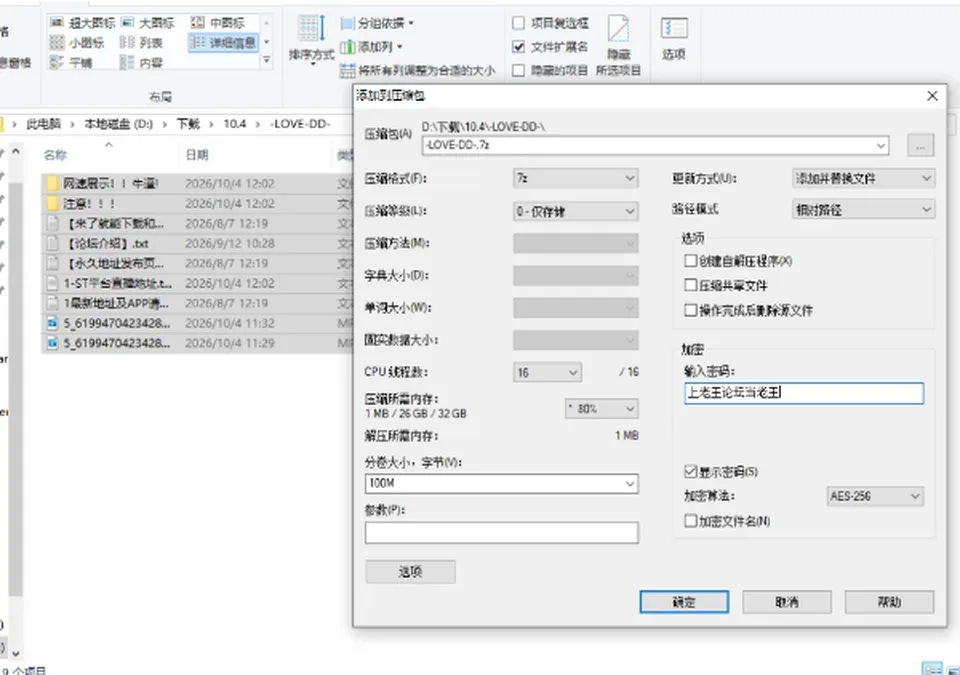Choose the 平铺 layout option
The image size is (960, 675).
click(71, 62)
